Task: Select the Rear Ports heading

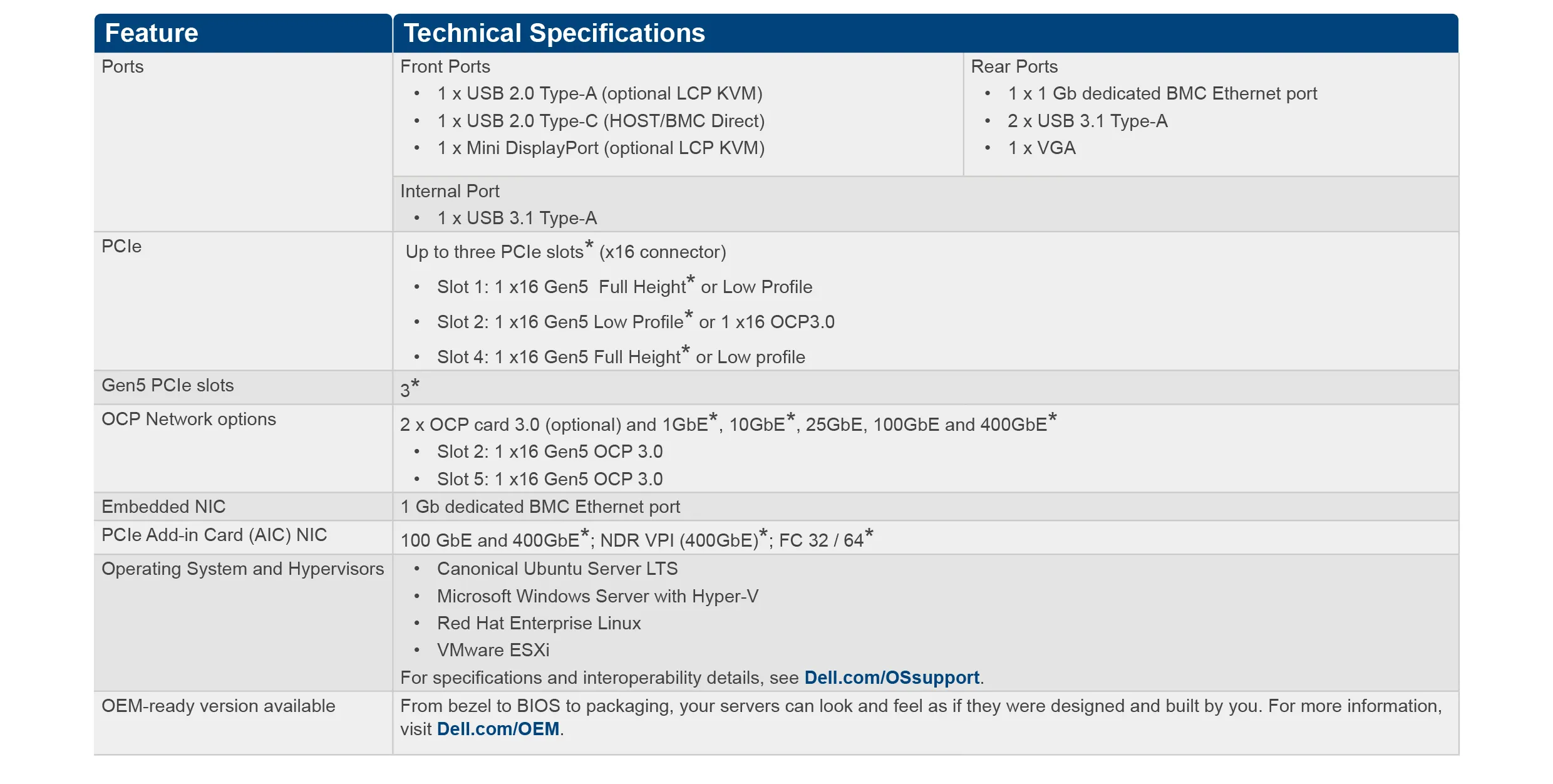Action: [1014, 66]
